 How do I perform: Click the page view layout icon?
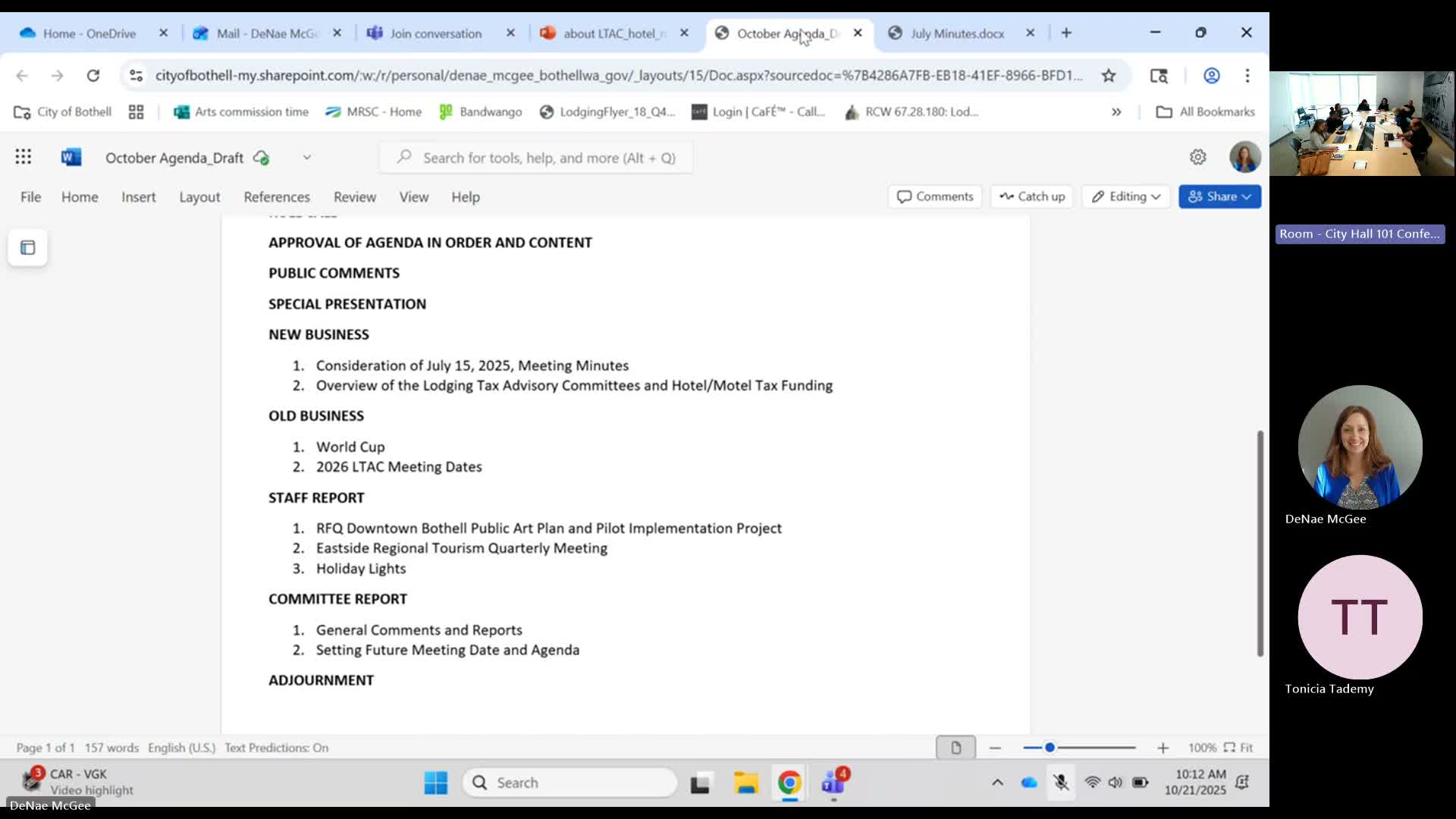955,748
